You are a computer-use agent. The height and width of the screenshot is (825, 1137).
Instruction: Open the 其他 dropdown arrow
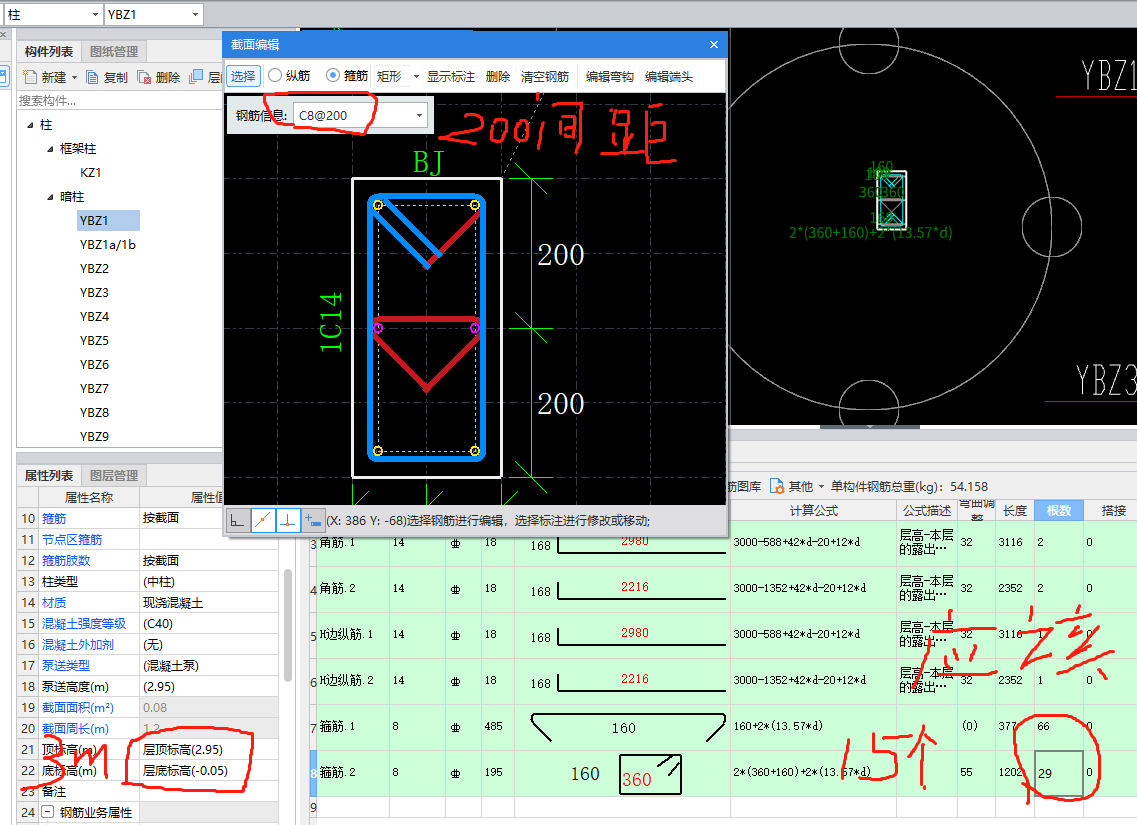822,486
